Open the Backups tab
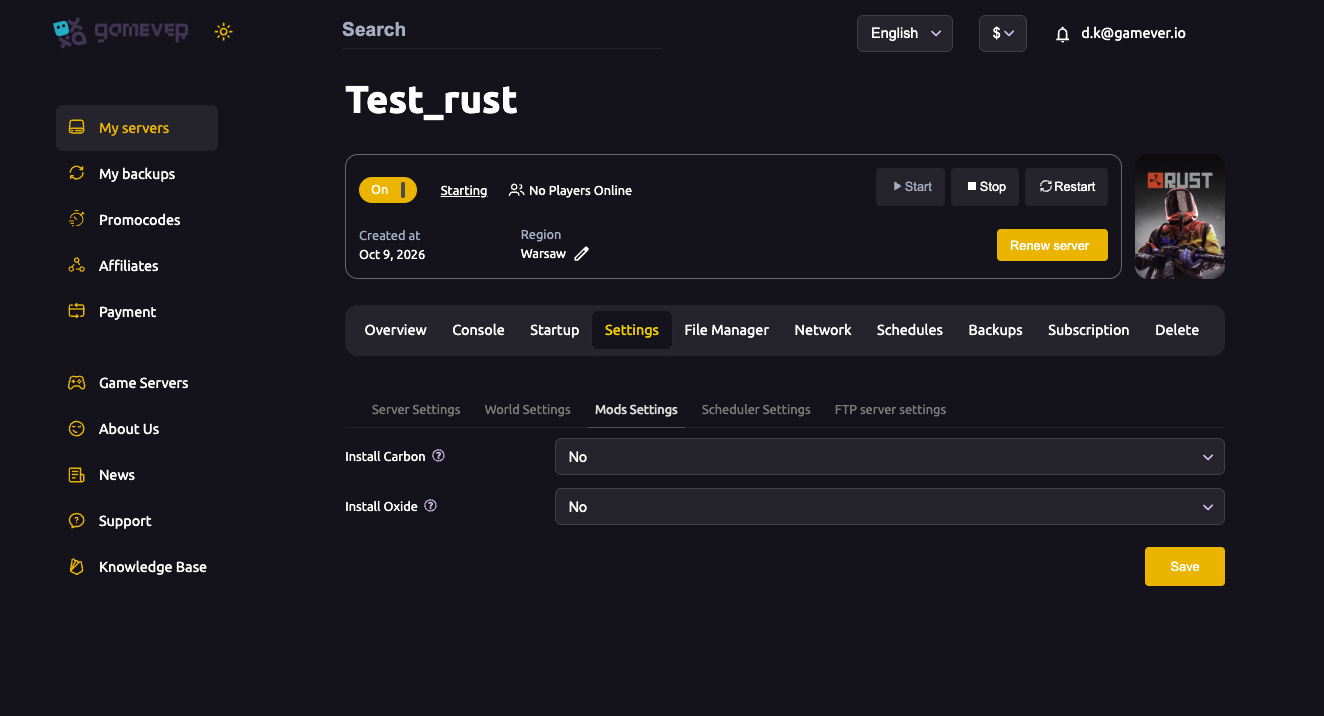The image size is (1324, 716). pyautogui.click(x=995, y=330)
